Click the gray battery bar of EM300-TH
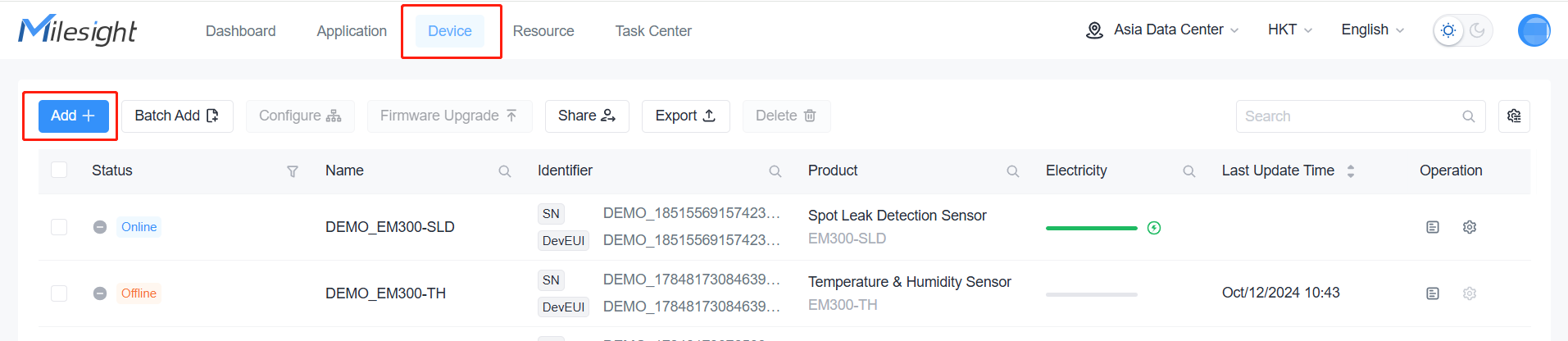This screenshot has width=1568, height=341. point(1092,294)
